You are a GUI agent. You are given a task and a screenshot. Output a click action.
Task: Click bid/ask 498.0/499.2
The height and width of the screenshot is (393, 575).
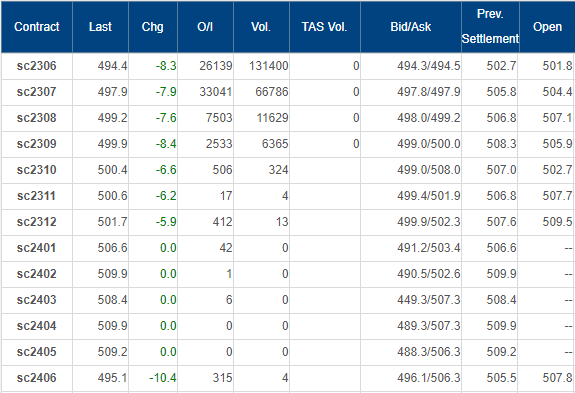tap(429, 118)
